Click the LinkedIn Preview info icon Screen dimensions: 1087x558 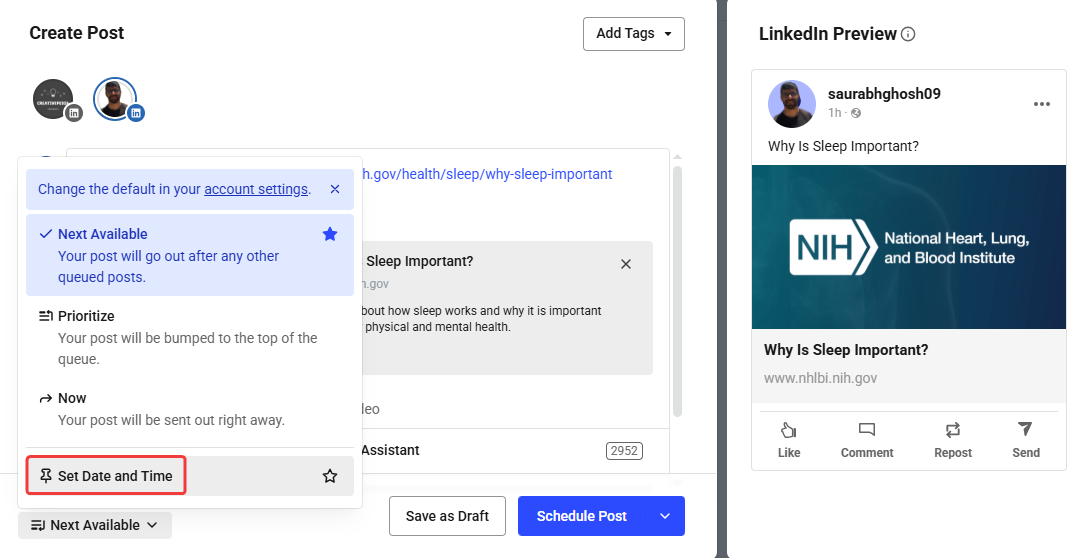tap(908, 34)
